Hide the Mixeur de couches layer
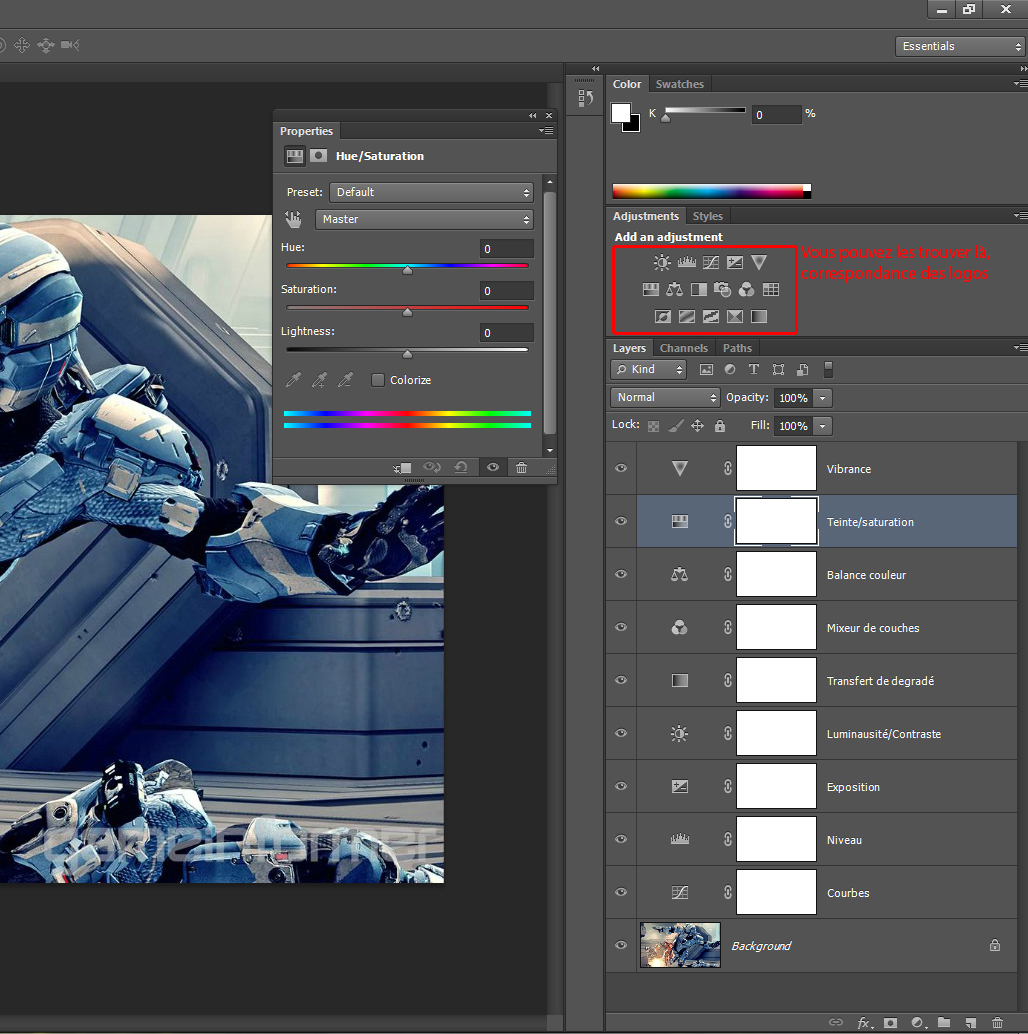Screen dimensions: 1028x1034 [621, 627]
